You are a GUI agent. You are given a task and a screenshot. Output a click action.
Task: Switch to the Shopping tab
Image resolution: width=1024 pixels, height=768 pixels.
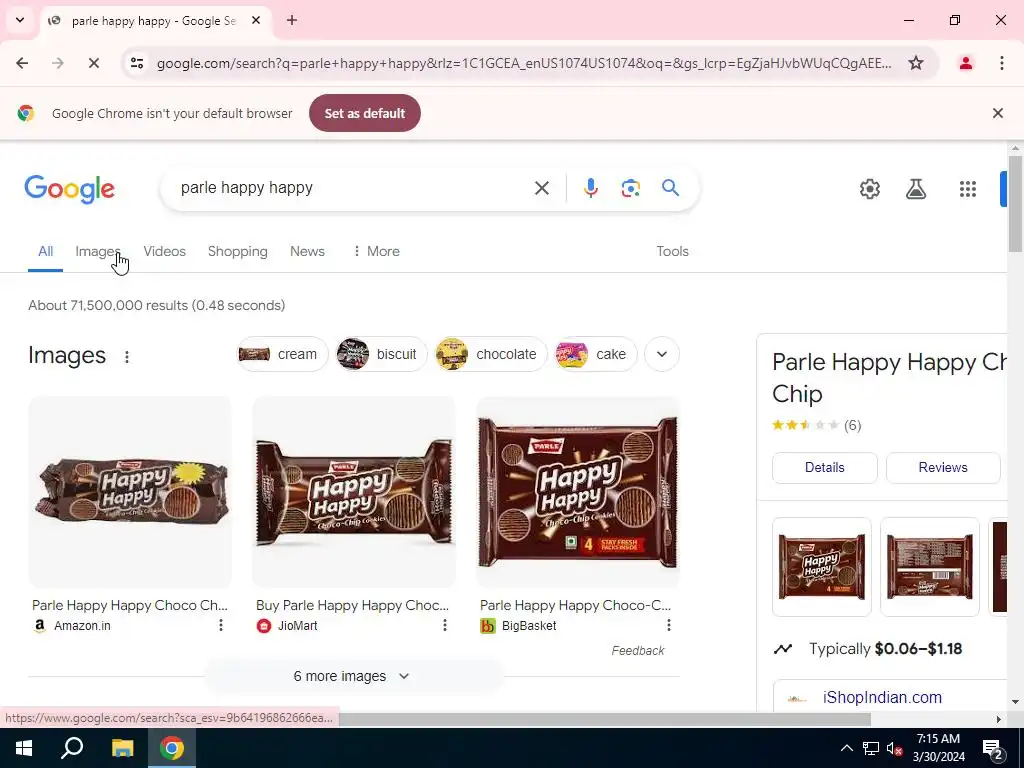238,251
